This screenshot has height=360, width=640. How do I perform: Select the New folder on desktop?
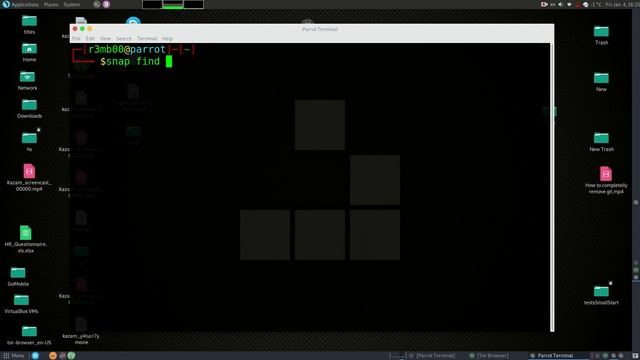tap(601, 82)
